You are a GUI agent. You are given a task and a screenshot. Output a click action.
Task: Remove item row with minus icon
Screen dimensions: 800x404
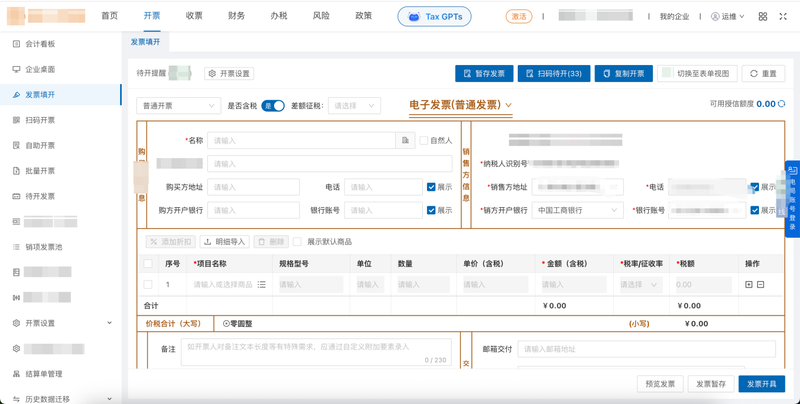coord(761,285)
